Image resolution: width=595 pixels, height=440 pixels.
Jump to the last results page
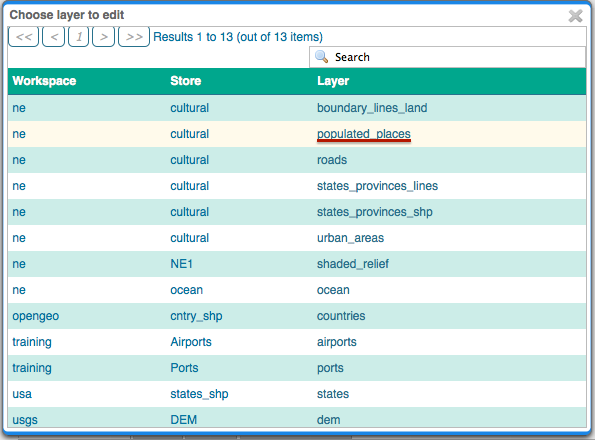tap(134, 37)
